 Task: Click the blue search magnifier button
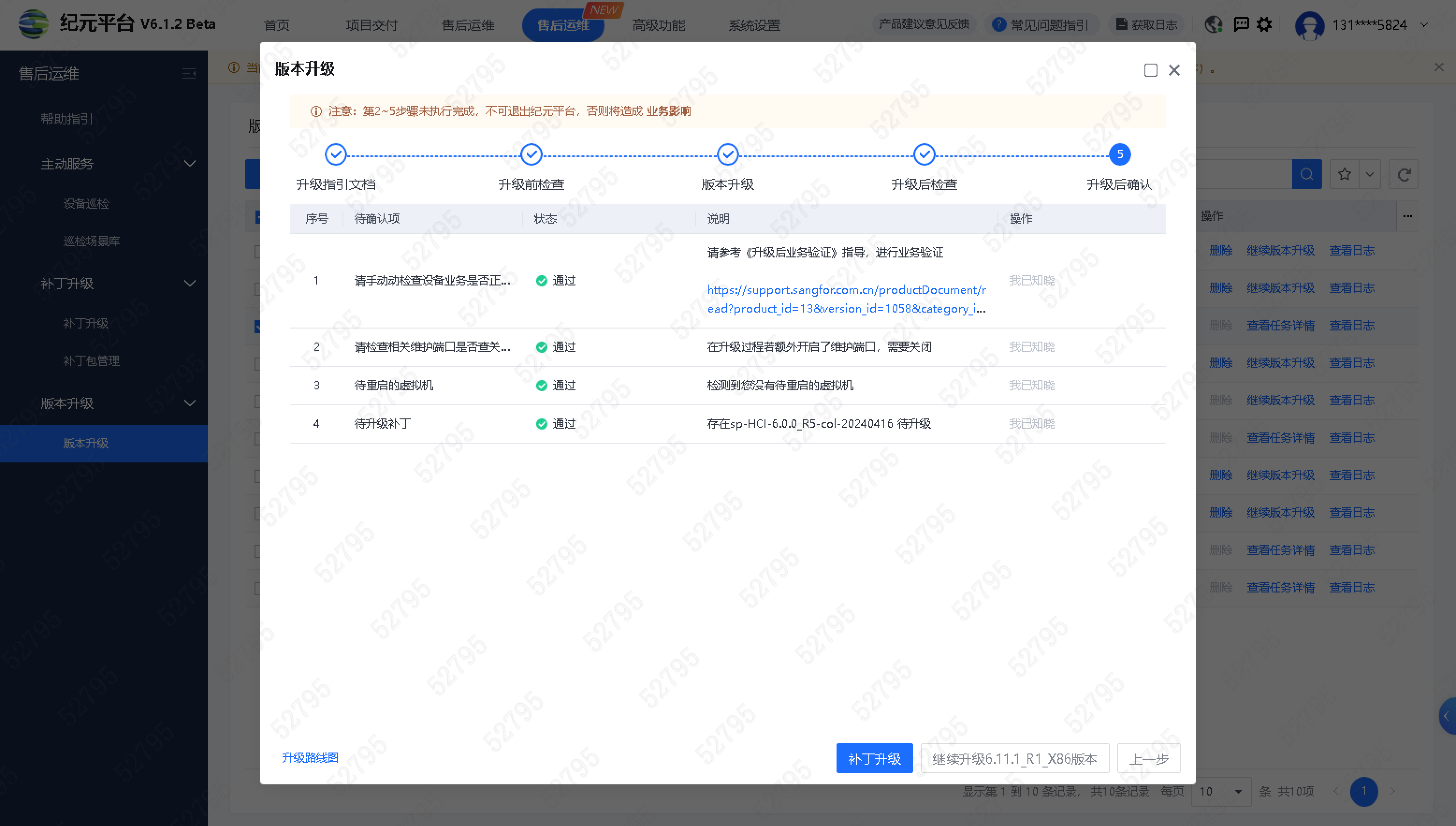point(1306,174)
